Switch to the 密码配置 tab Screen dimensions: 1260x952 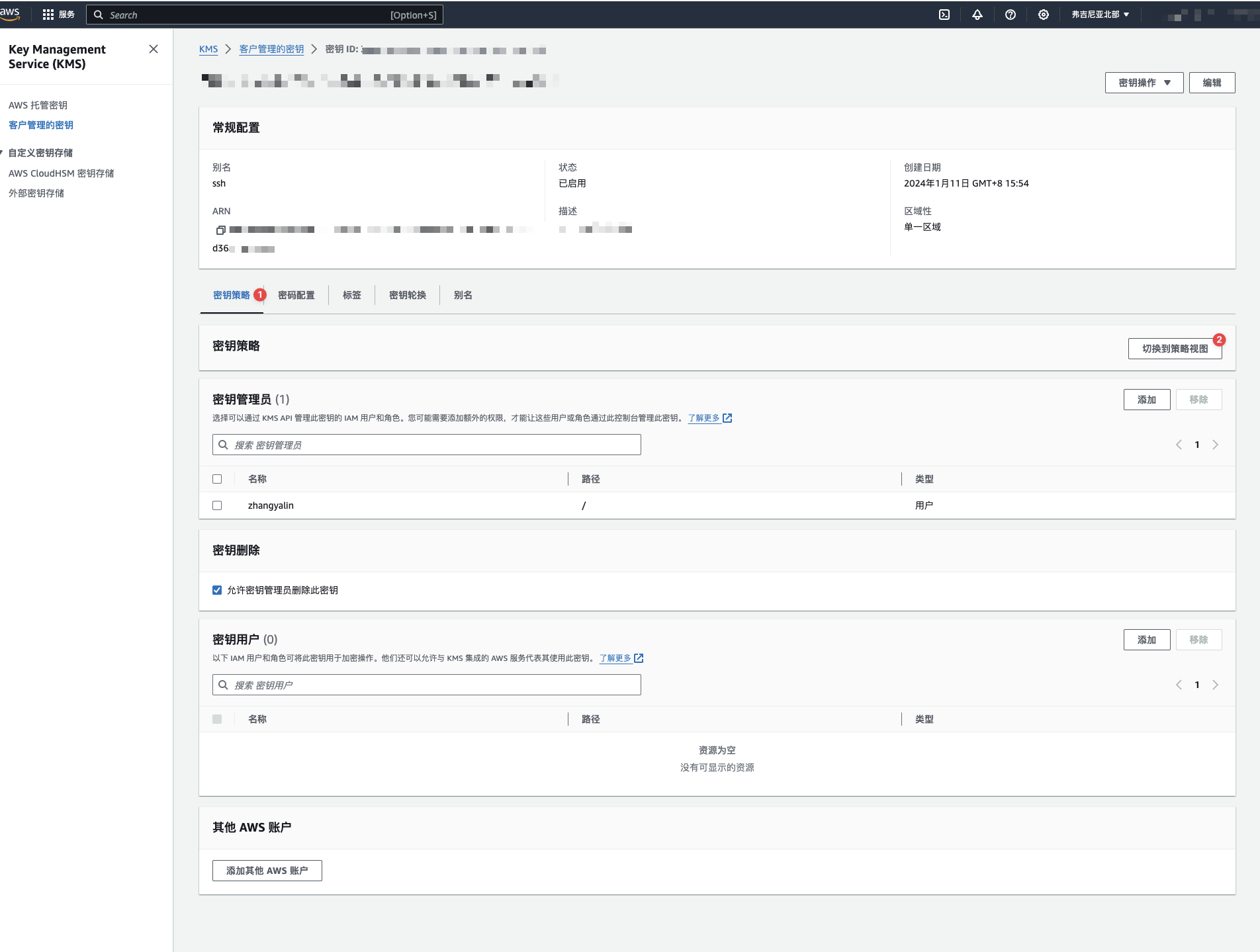point(296,295)
